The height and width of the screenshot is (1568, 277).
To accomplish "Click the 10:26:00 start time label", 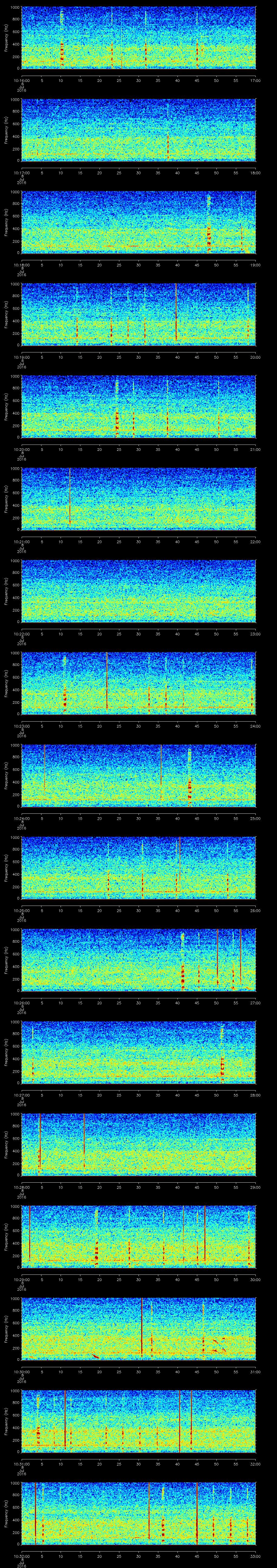I will 22,1003.
